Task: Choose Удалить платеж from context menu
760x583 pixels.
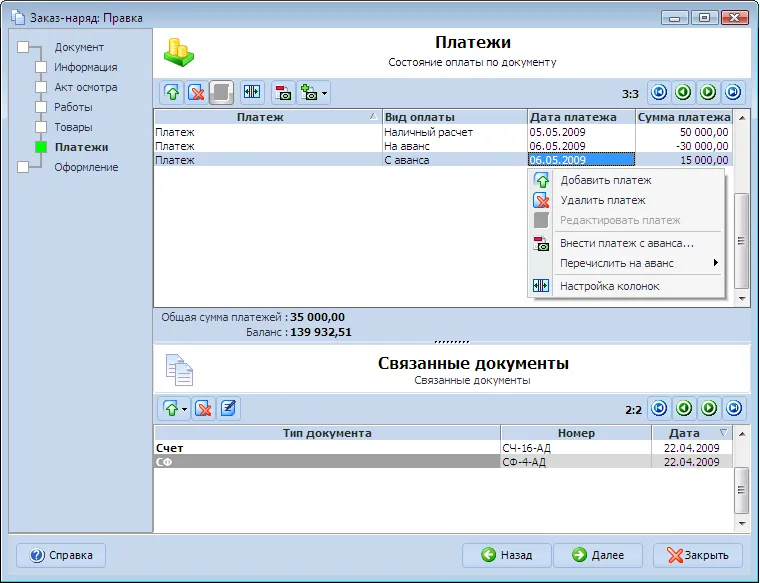Action: point(626,200)
